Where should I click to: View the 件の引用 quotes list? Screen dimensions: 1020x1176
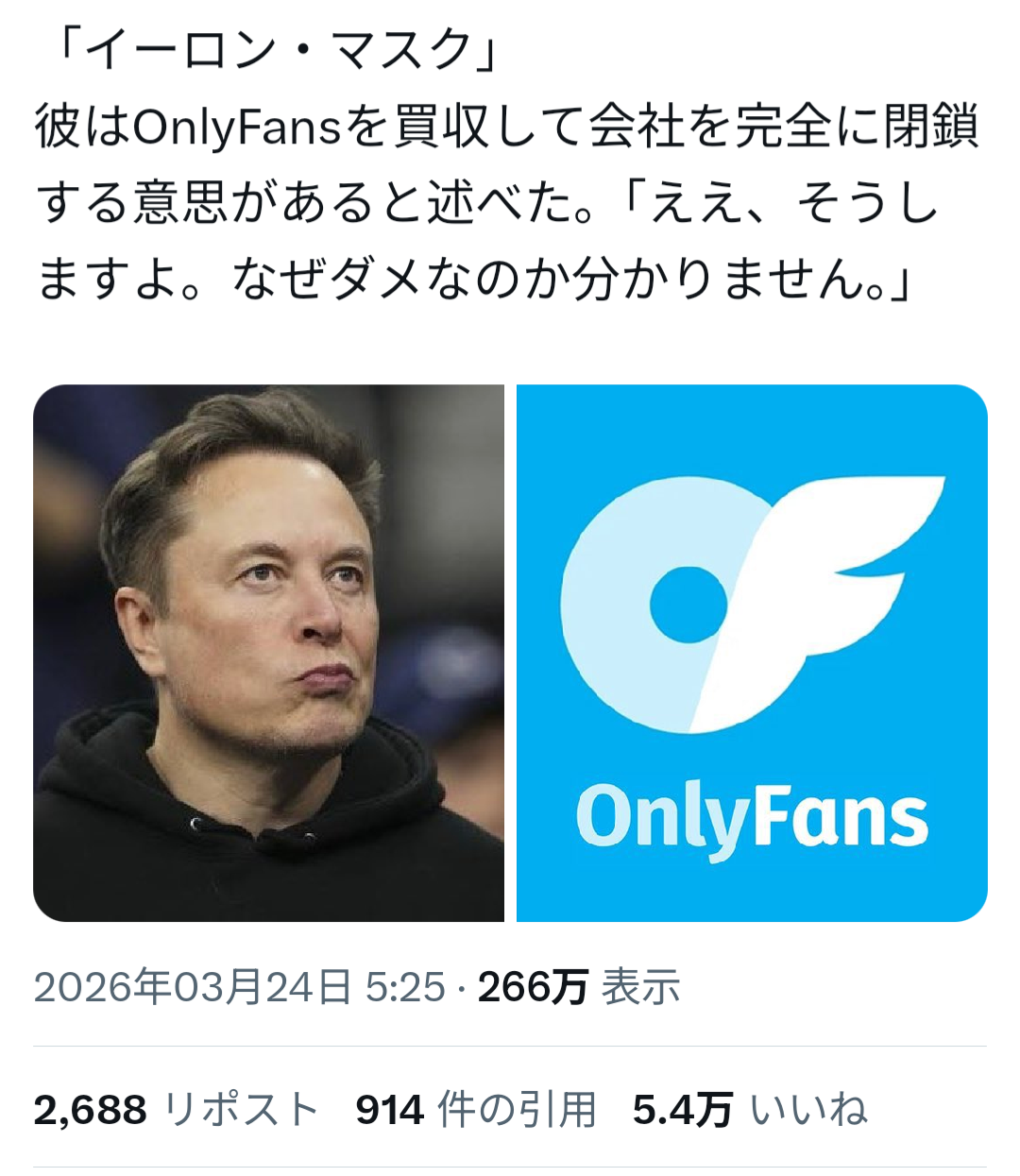(x=518, y=1110)
